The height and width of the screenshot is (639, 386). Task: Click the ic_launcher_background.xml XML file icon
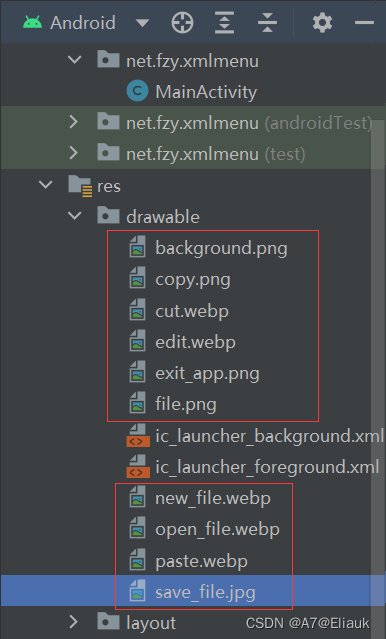(x=138, y=435)
